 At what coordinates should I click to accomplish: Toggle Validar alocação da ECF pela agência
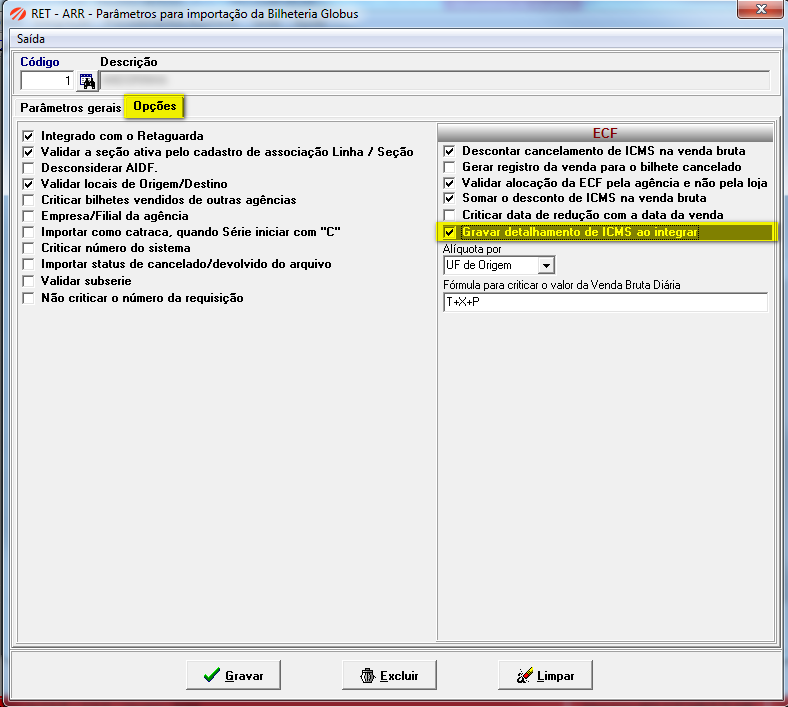[x=449, y=183]
